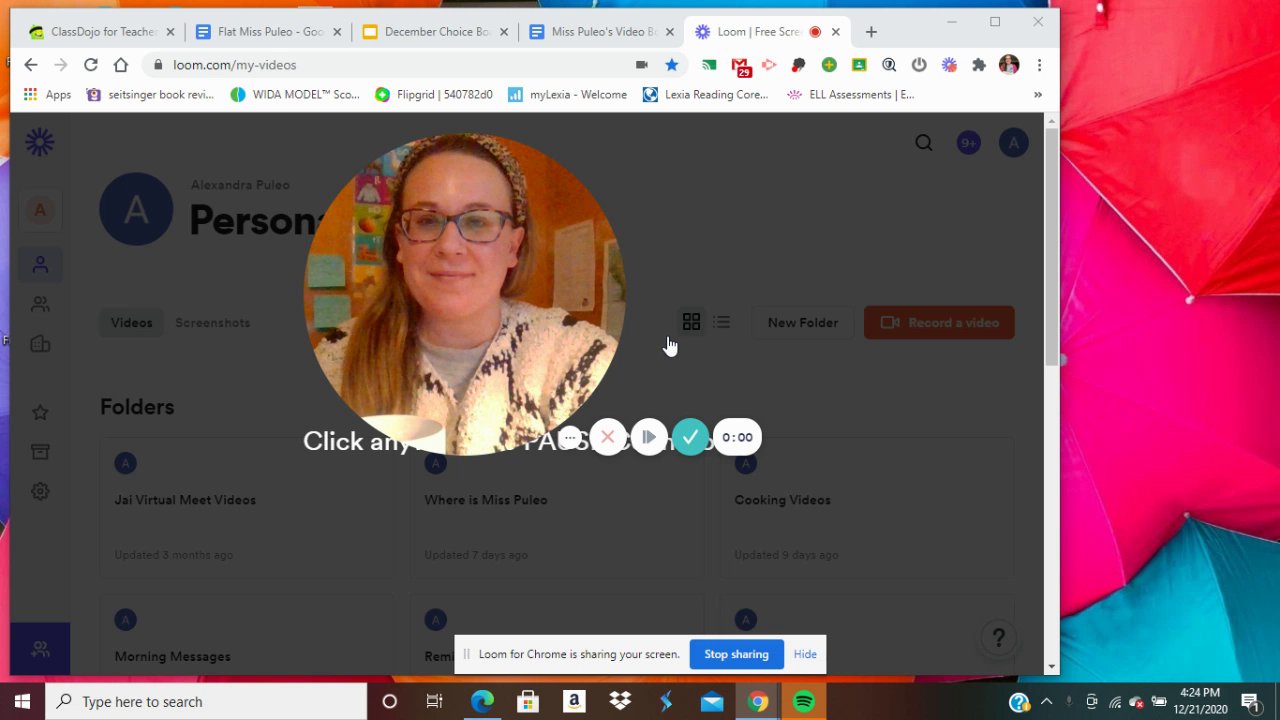The image size is (1280, 720).
Task: Click Stop sharing in the sharing bar
Action: point(736,654)
